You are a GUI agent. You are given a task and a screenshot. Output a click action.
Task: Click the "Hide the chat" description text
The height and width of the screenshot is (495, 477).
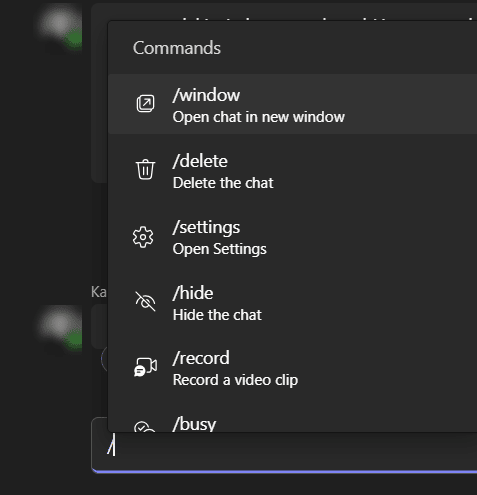(x=217, y=315)
